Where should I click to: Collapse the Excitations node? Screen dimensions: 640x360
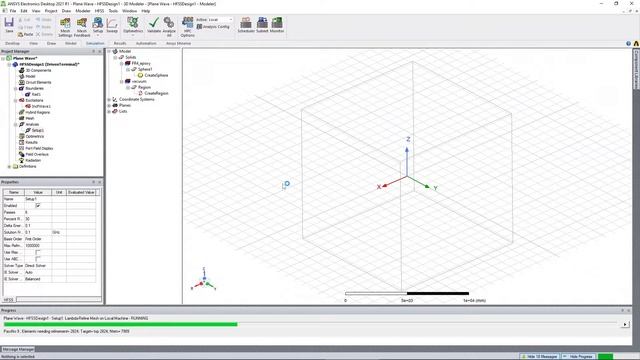[x=16, y=100]
